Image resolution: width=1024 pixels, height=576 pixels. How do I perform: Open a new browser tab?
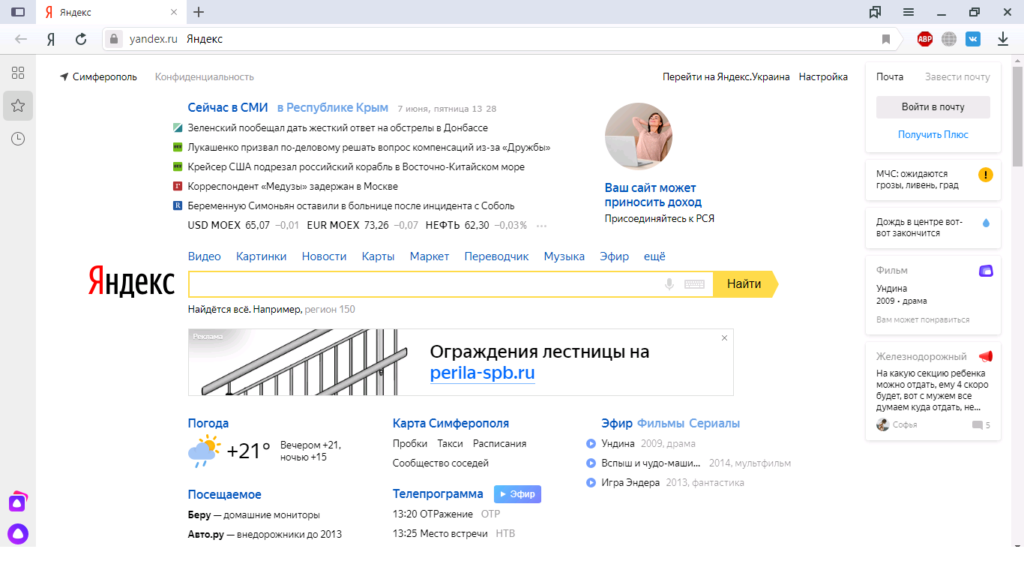point(199,12)
